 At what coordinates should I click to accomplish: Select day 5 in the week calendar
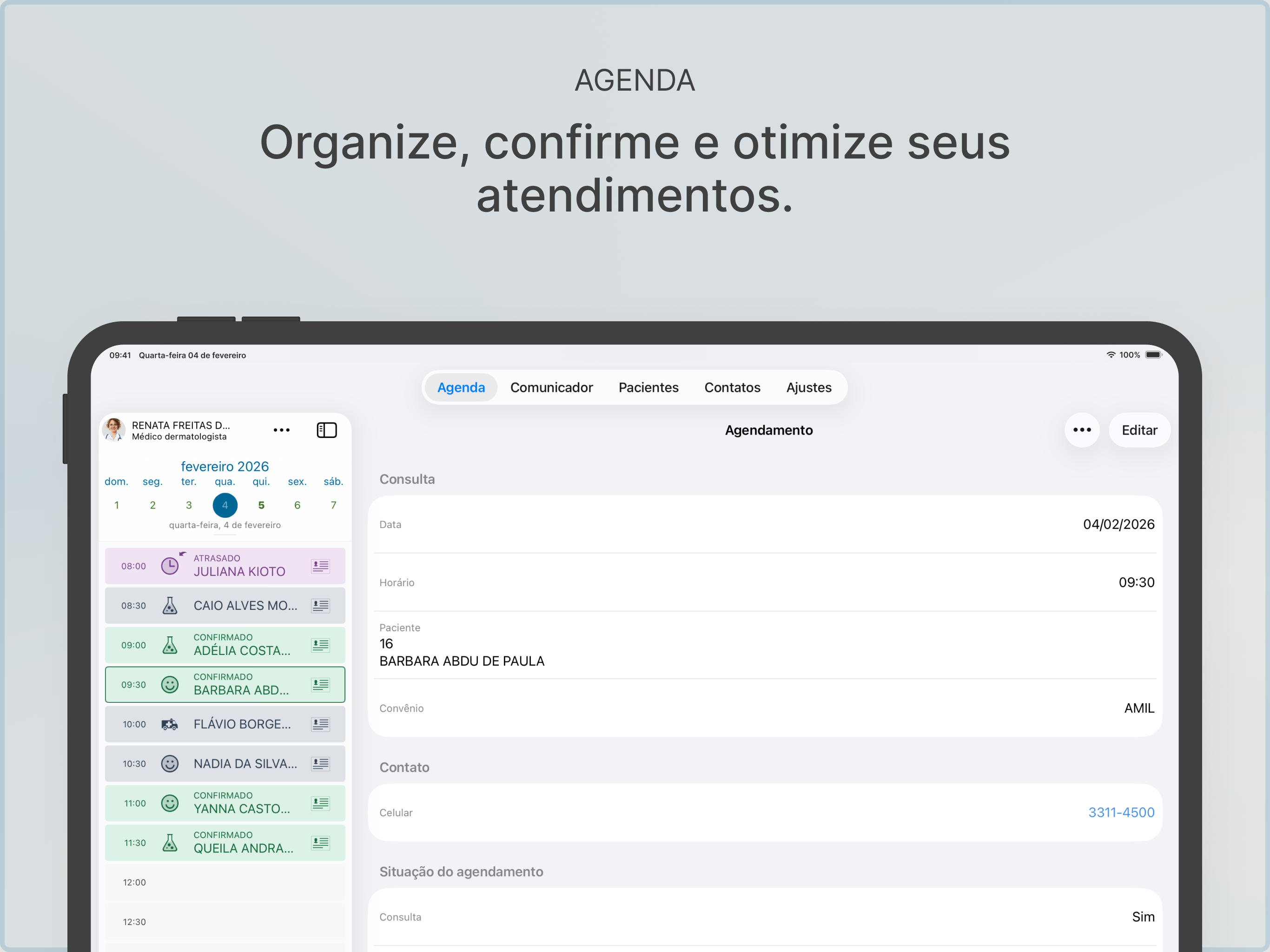(261, 505)
